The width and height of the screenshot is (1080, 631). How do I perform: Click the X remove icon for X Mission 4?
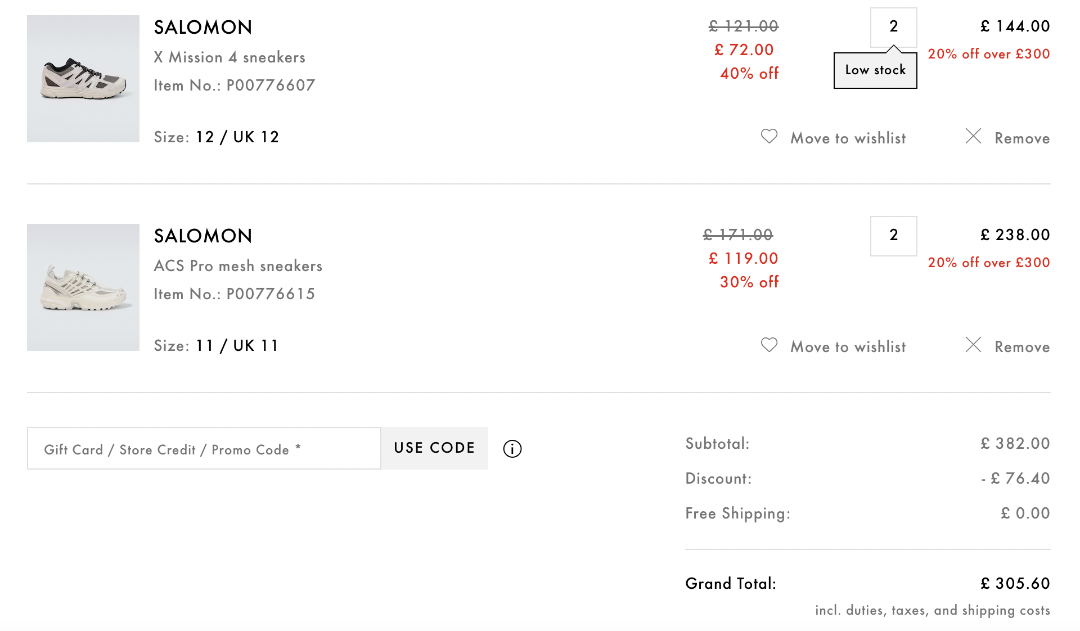coord(973,136)
